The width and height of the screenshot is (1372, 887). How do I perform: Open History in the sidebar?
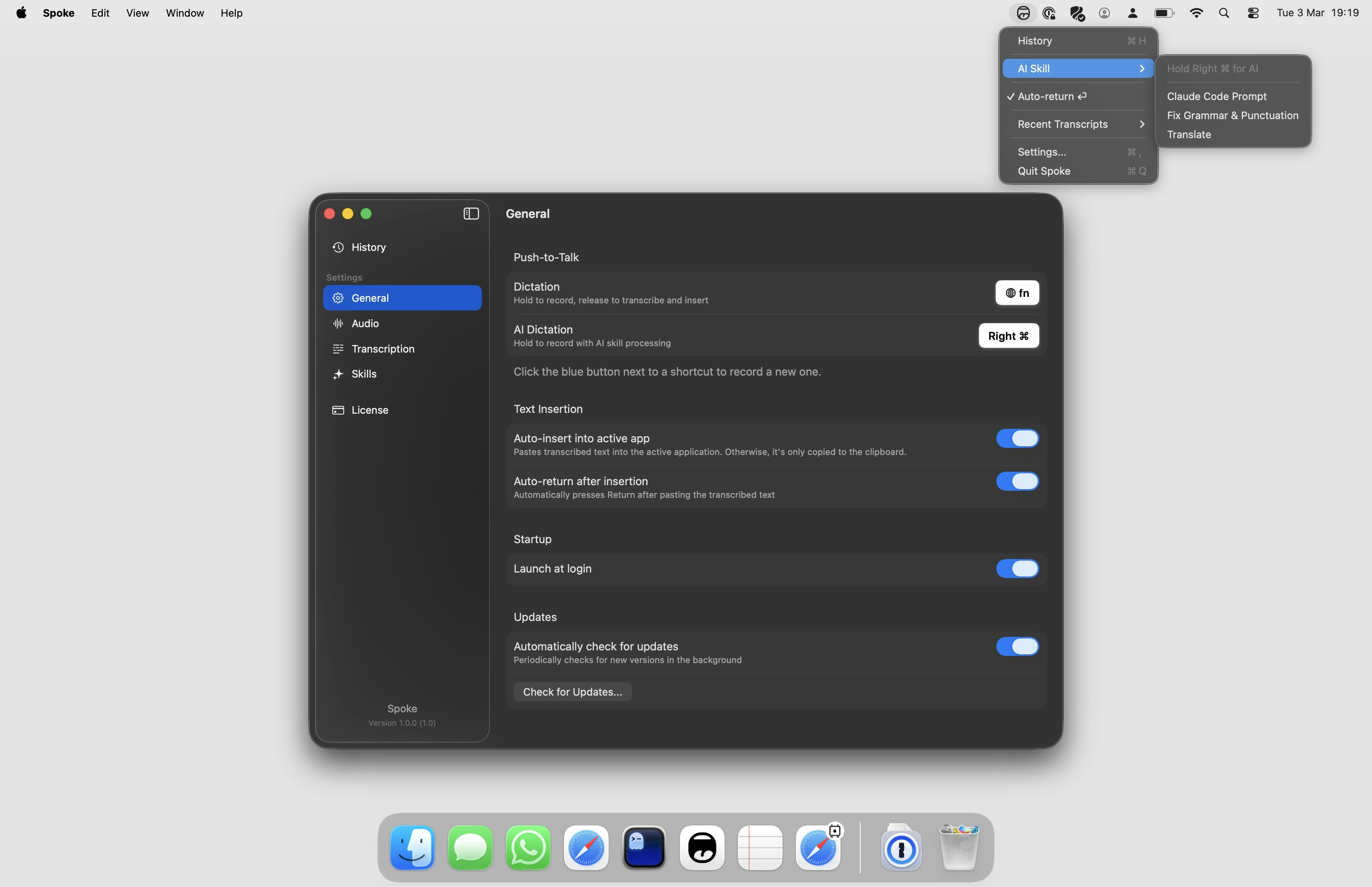(368, 247)
